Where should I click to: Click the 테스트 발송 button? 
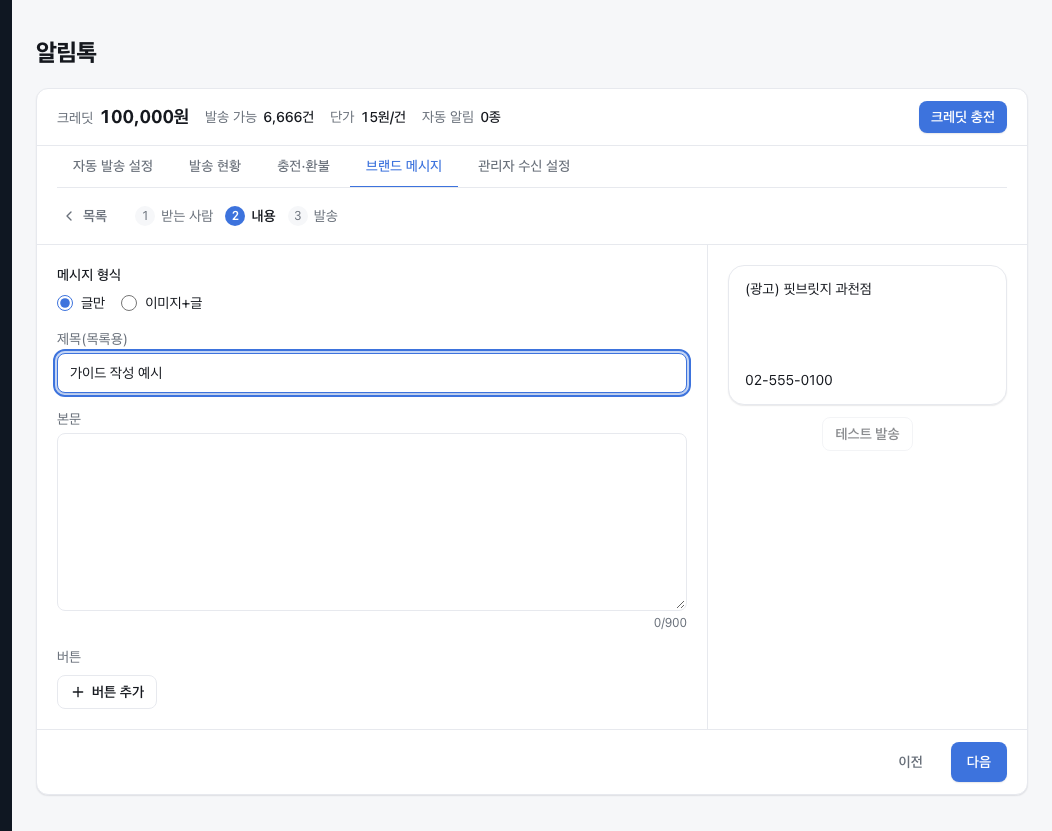click(x=867, y=434)
